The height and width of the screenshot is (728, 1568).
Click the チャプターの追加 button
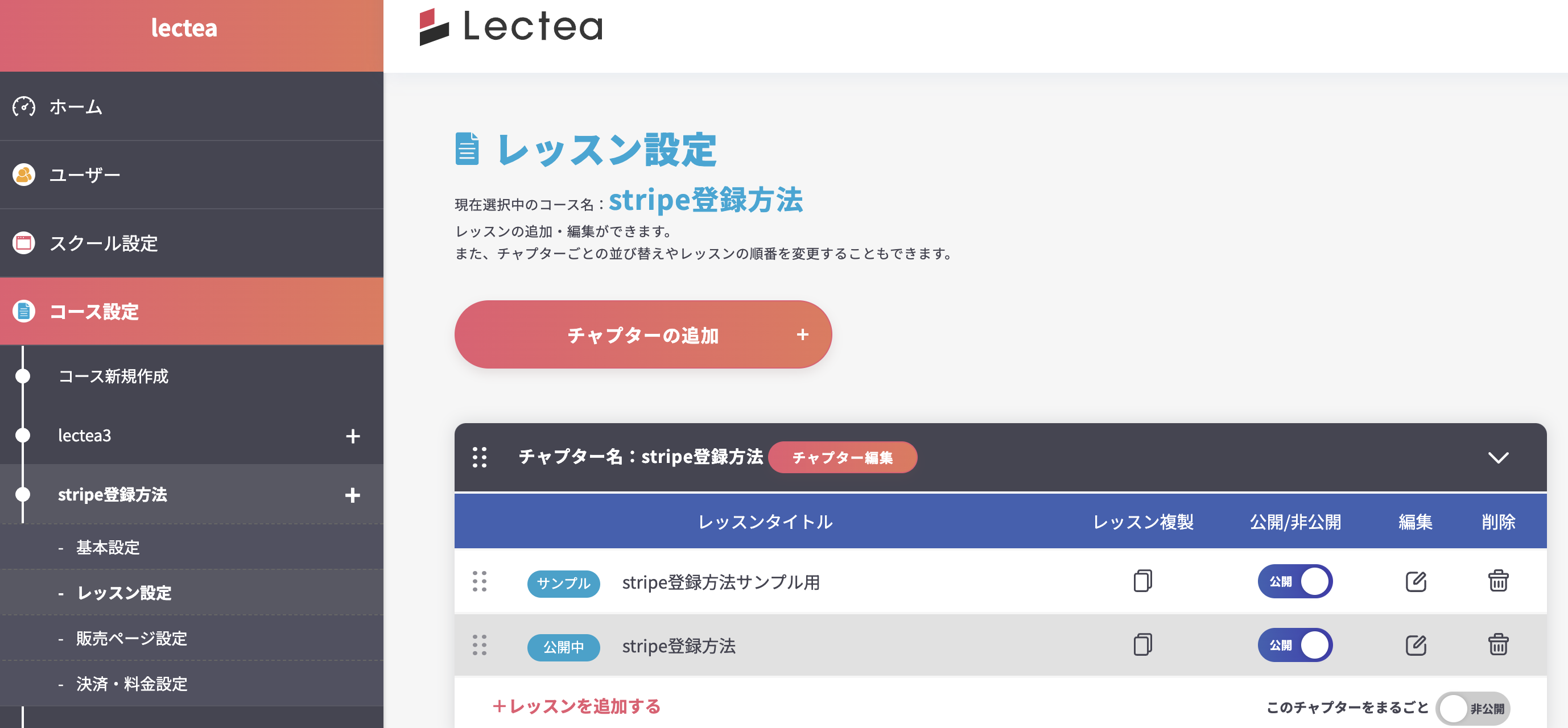[x=643, y=334]
